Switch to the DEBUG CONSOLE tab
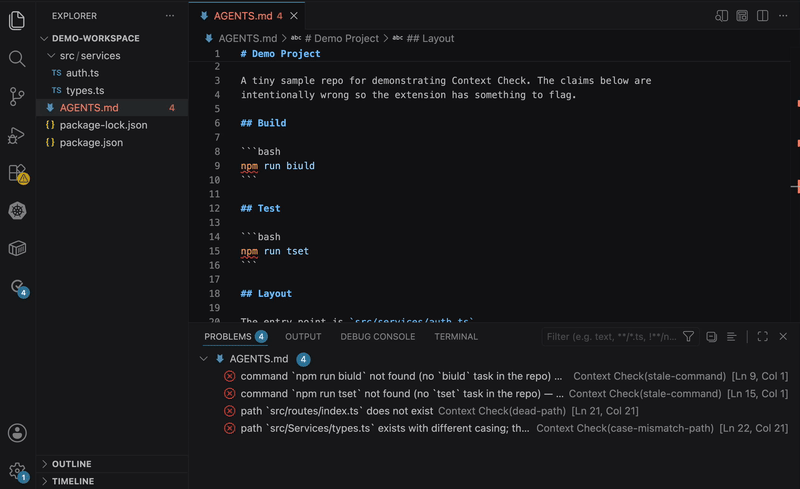800x489 pixels. [x=378, y=337]
